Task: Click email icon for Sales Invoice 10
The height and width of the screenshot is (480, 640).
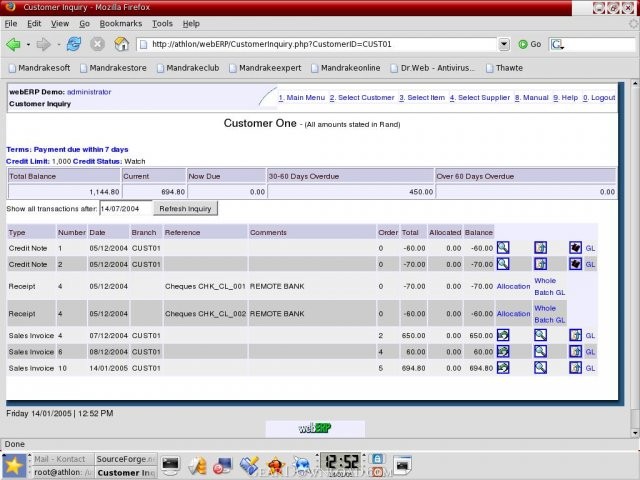Action: (576, 368)
